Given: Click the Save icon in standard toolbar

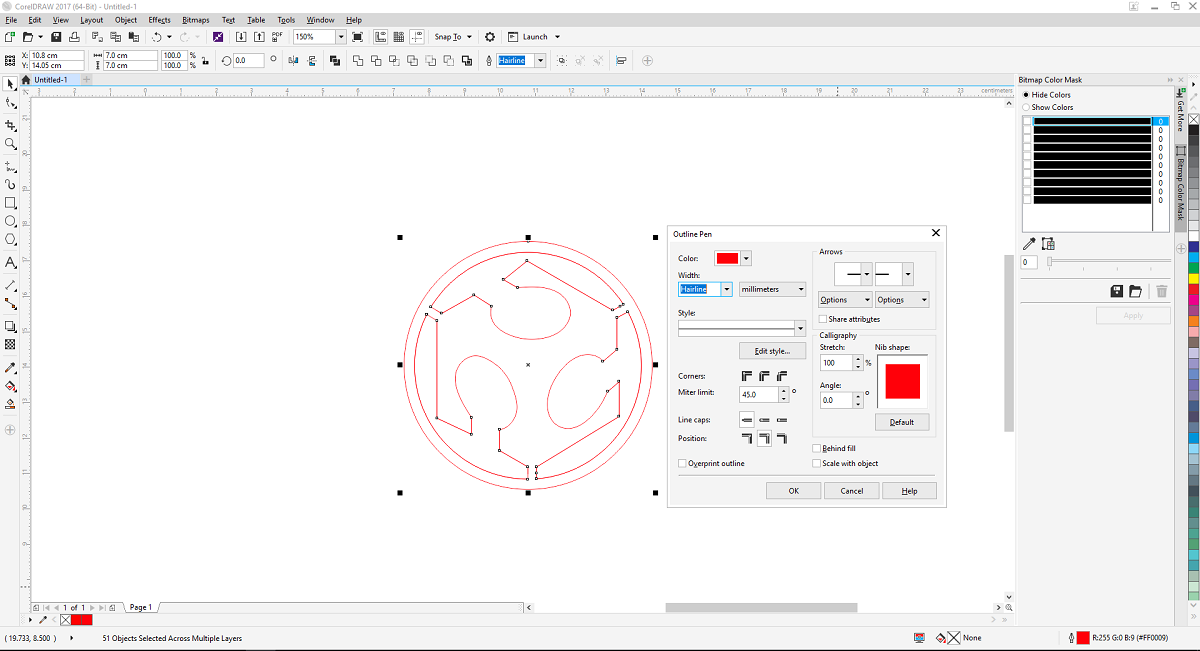Looking at the screenshot, I should (56, 37).
